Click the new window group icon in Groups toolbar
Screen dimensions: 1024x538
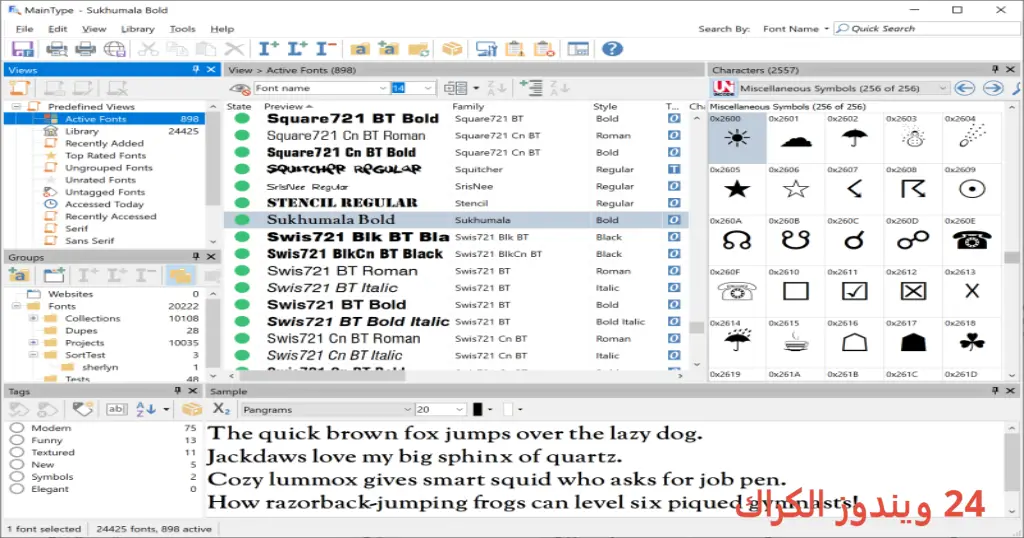tap(54, 276)
